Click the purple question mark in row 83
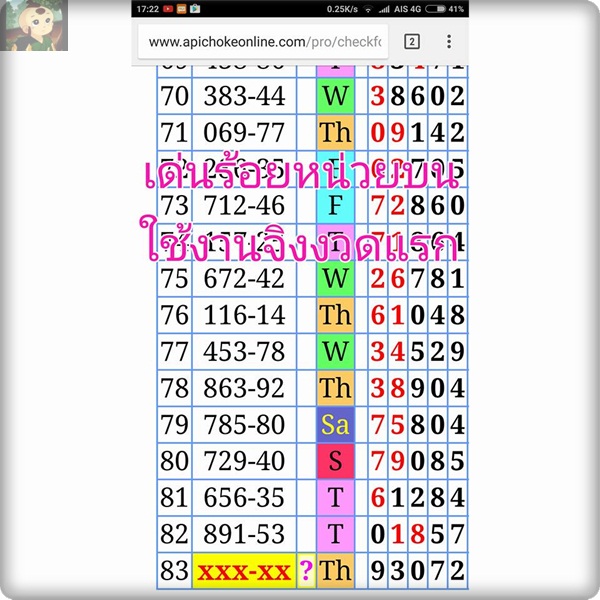Screen dimensions: 600x600 point(306,571)
